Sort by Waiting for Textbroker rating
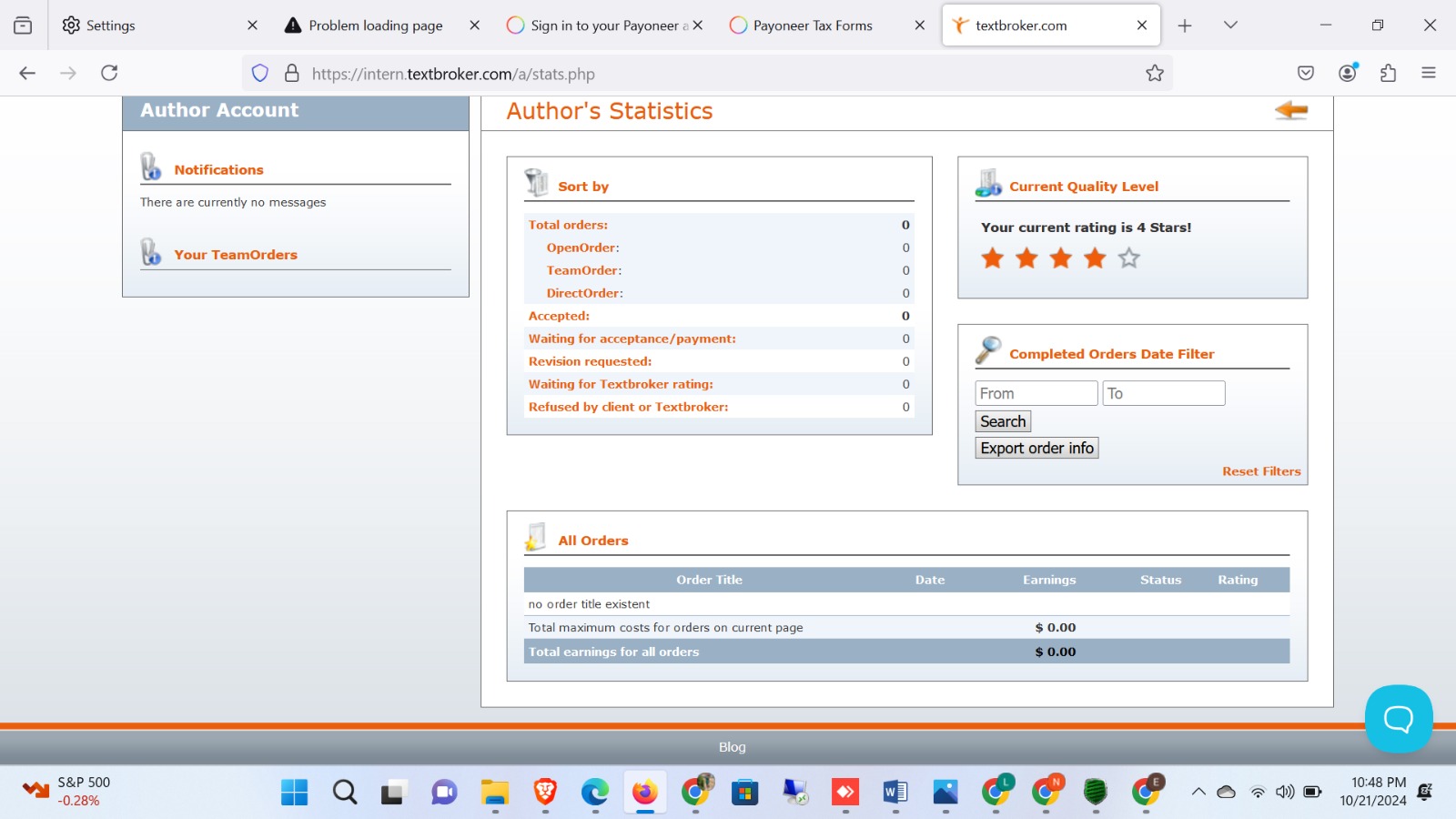 click(x=621, y=384)
